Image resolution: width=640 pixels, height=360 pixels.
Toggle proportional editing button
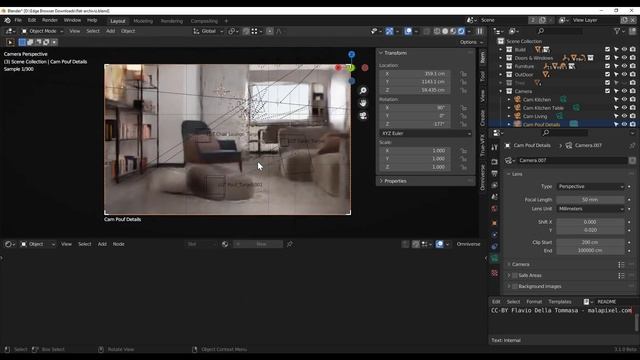[270, 31]
